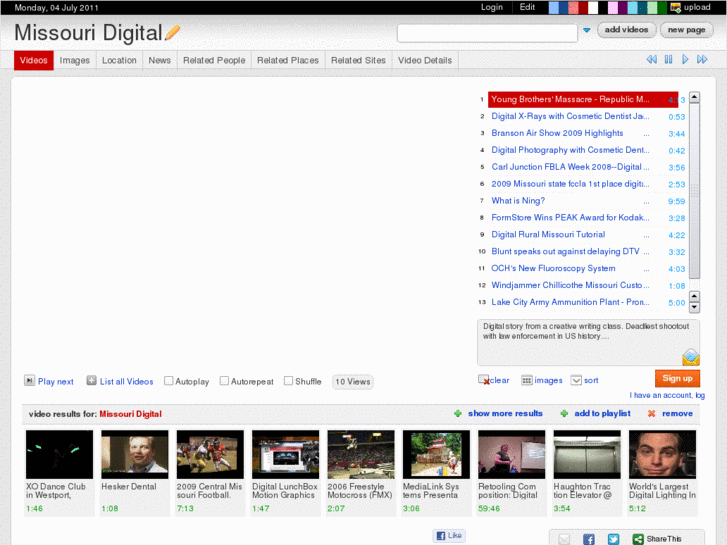
Task: Click the Facebook Like button
Action: tap(449, 535)
